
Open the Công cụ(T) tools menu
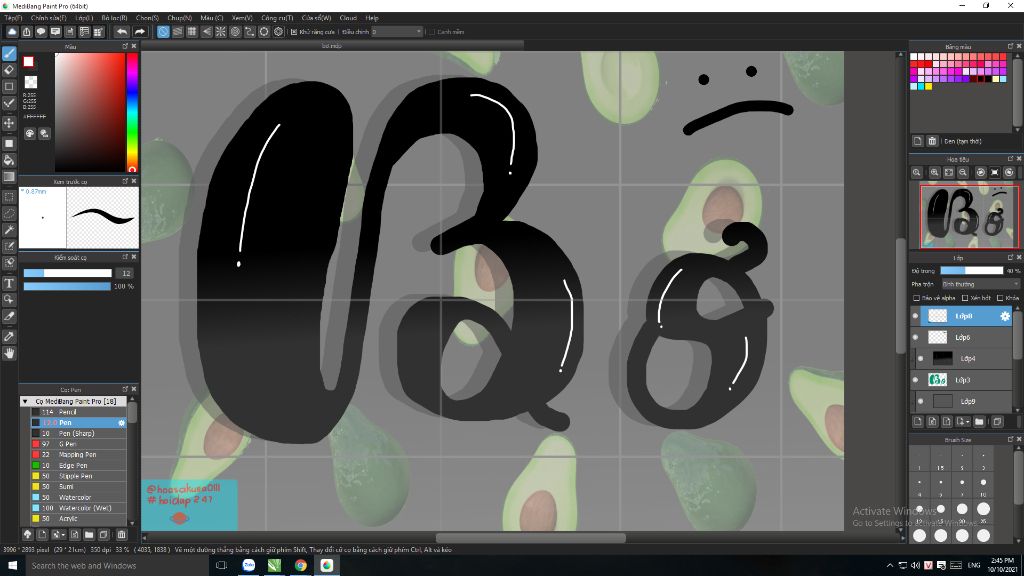click(x=277, y=18)
